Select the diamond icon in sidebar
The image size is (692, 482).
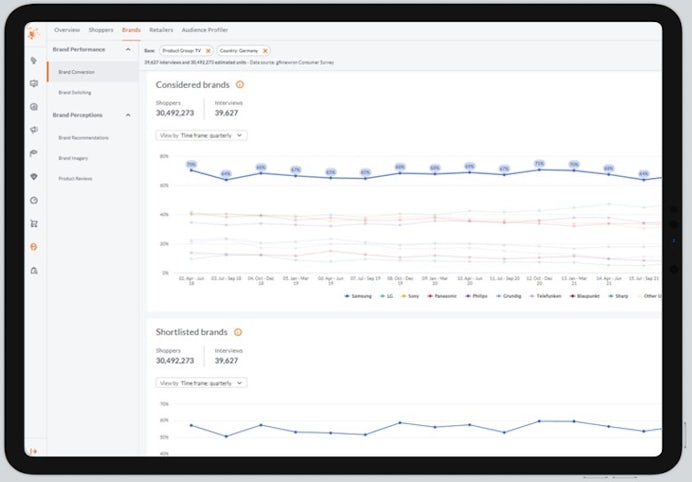point(34,177)
